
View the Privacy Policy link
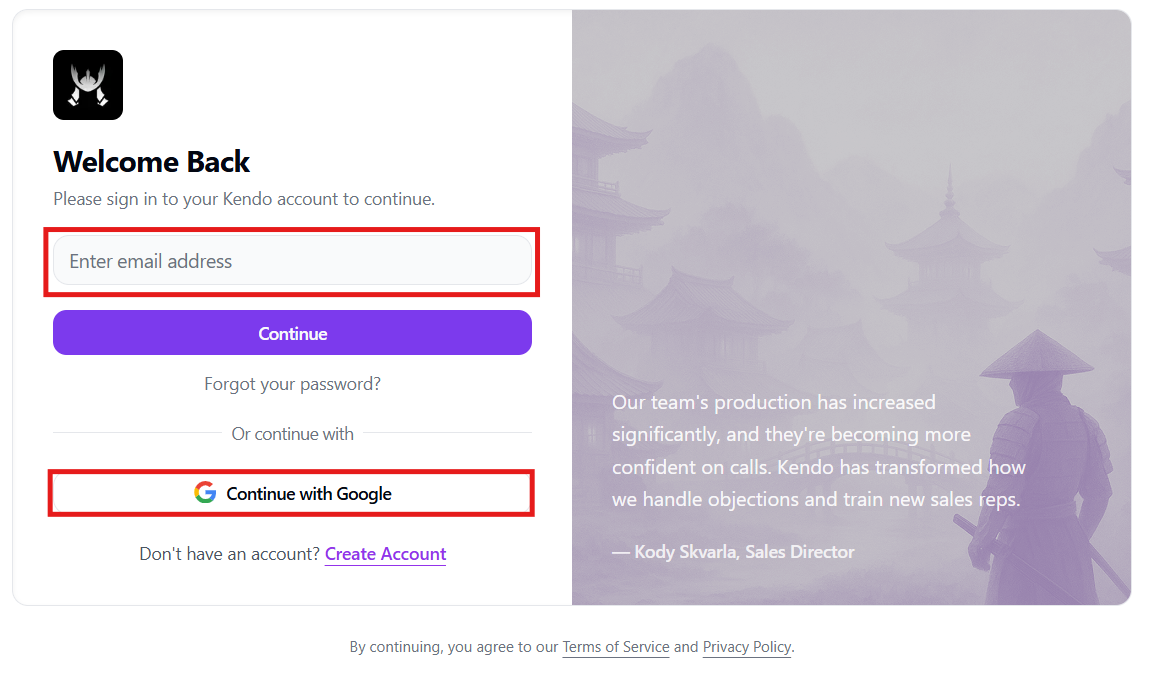746,647
